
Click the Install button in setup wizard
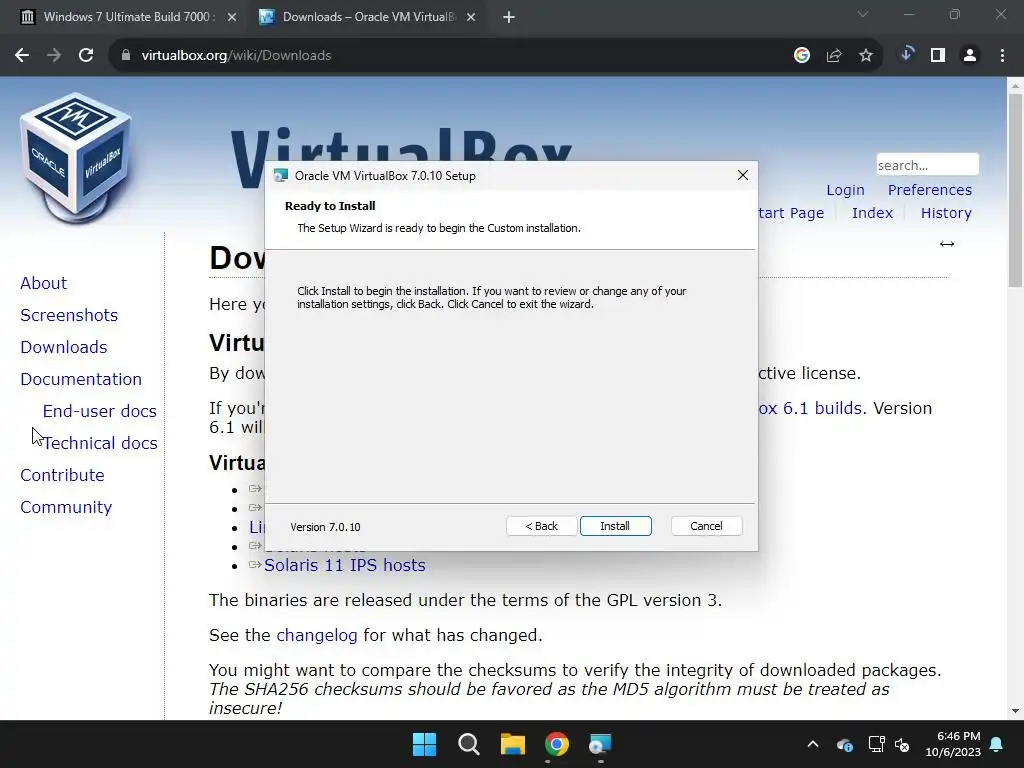pyautogui.click(x=615, y=526)
